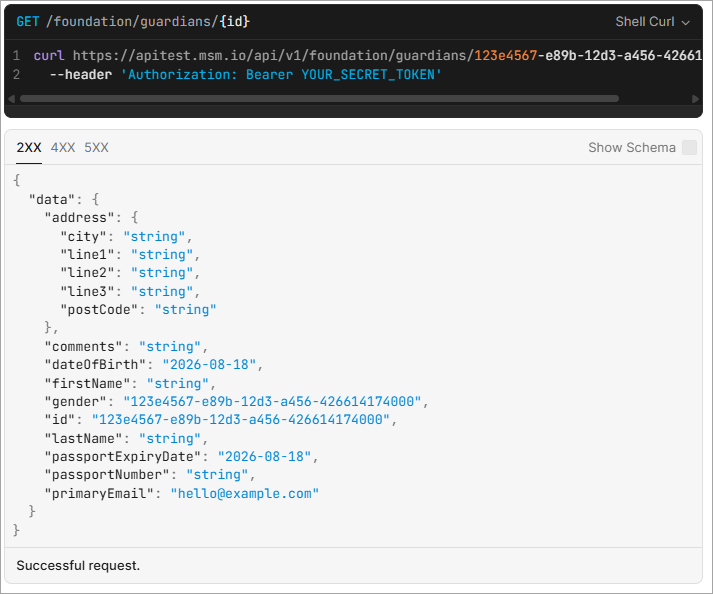Switch to the 4XX response tab
This screenshot has width=713, height=594.
63,147
